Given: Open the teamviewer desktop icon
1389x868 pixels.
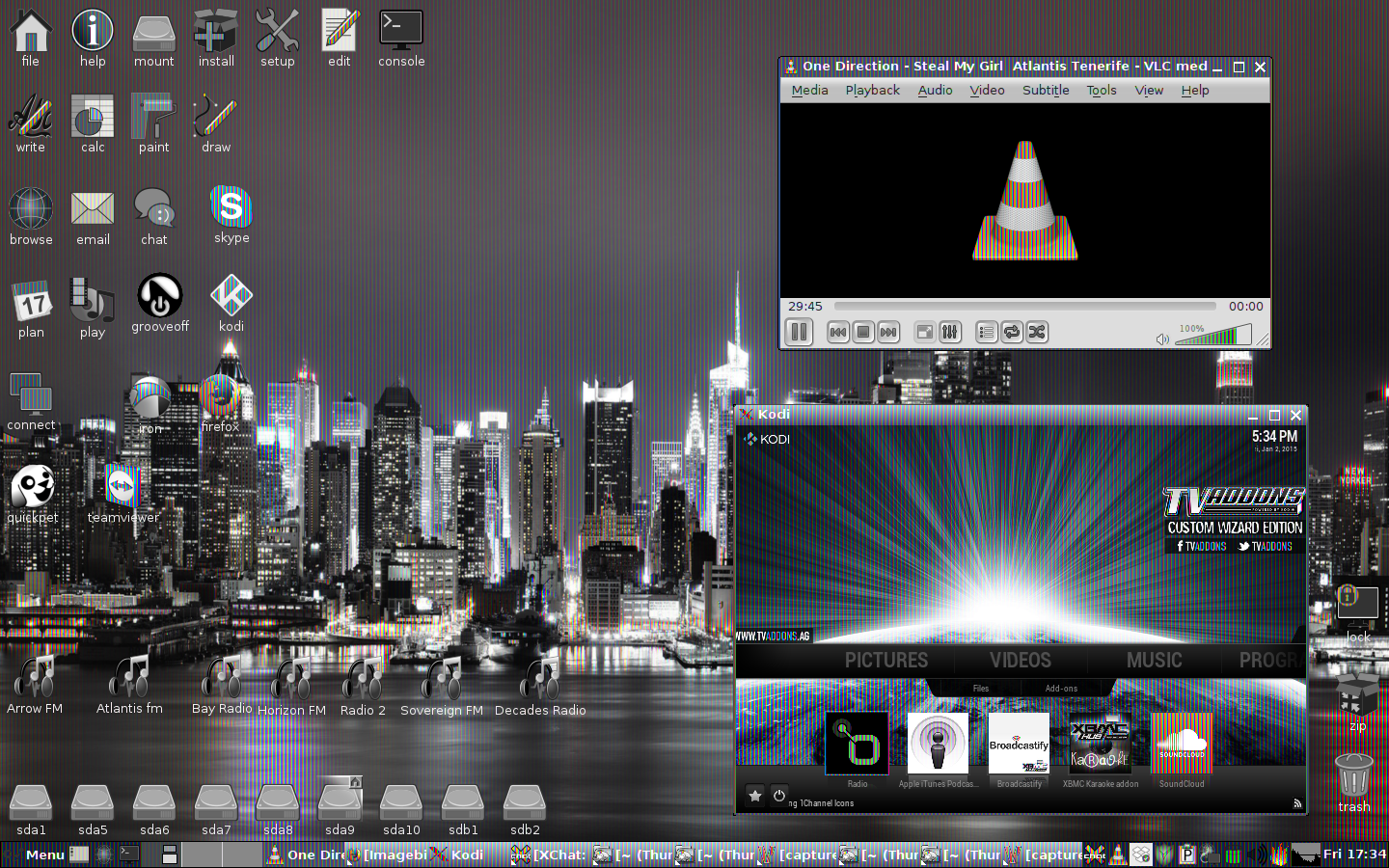Looking at the screenshot, I should point(123,494).
